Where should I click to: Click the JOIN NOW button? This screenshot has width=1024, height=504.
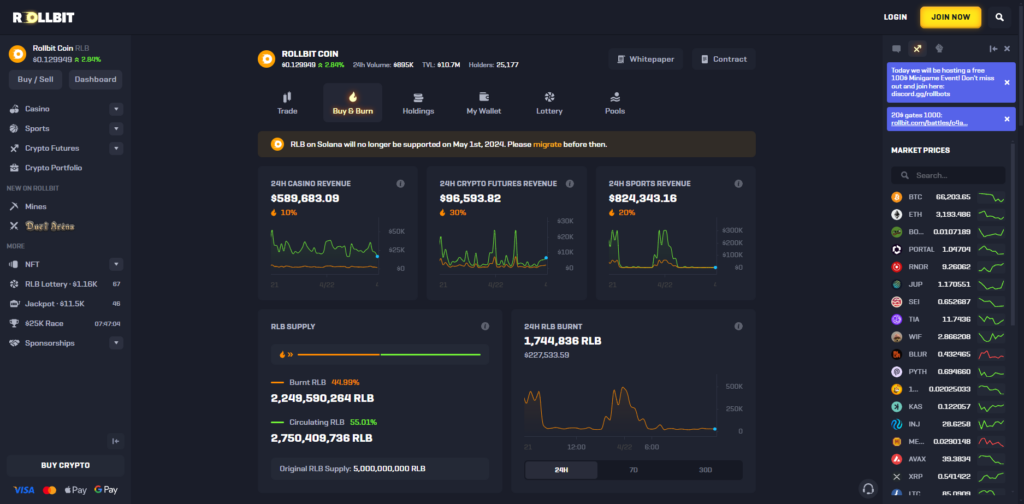click(x=950, y=18)
